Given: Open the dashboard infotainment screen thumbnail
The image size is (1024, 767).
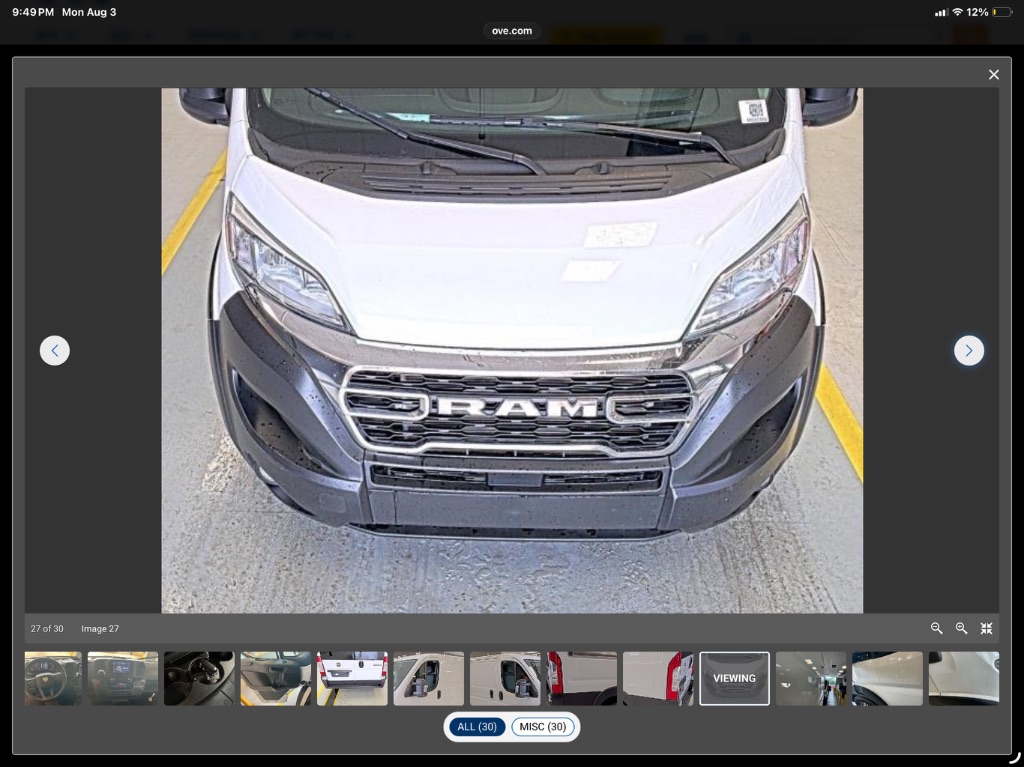Looking at the screenshot, I should click(x=123, y=678).
